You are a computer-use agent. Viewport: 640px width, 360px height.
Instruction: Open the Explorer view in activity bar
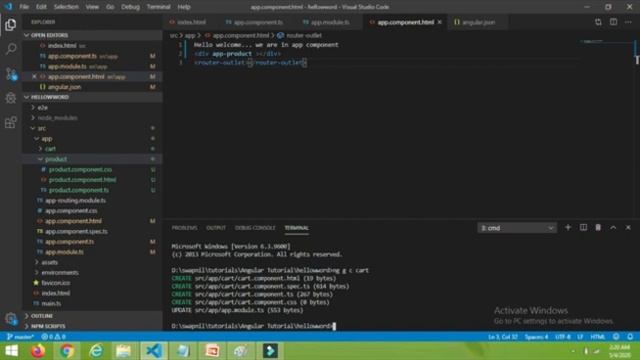point(11,25)
